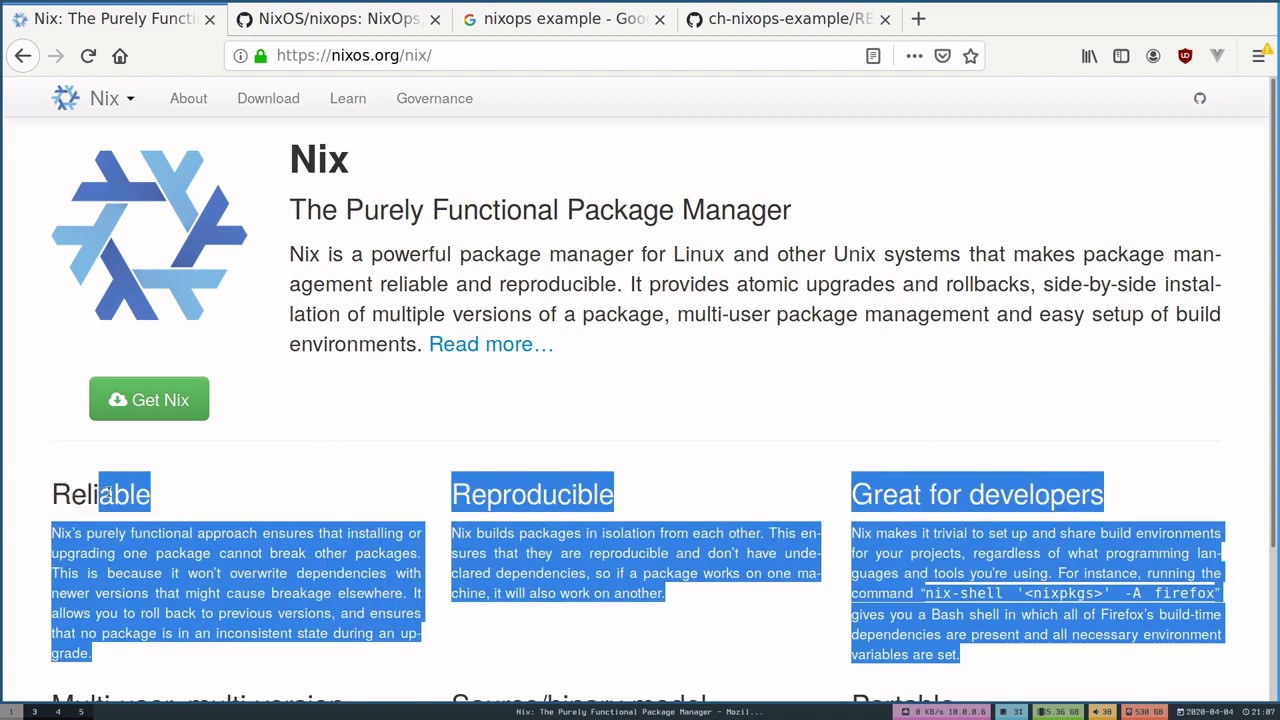The image size is (1280, 720).
Task: Switch to workspace 3 in status bar
Action: tap(34, 712)
